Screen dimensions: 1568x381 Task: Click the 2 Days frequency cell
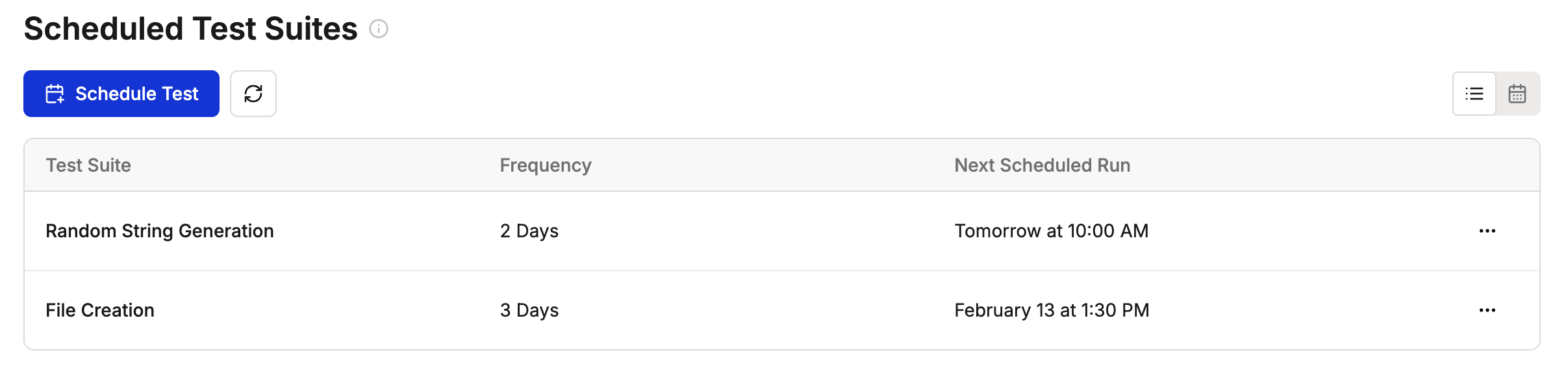(529, 231)
